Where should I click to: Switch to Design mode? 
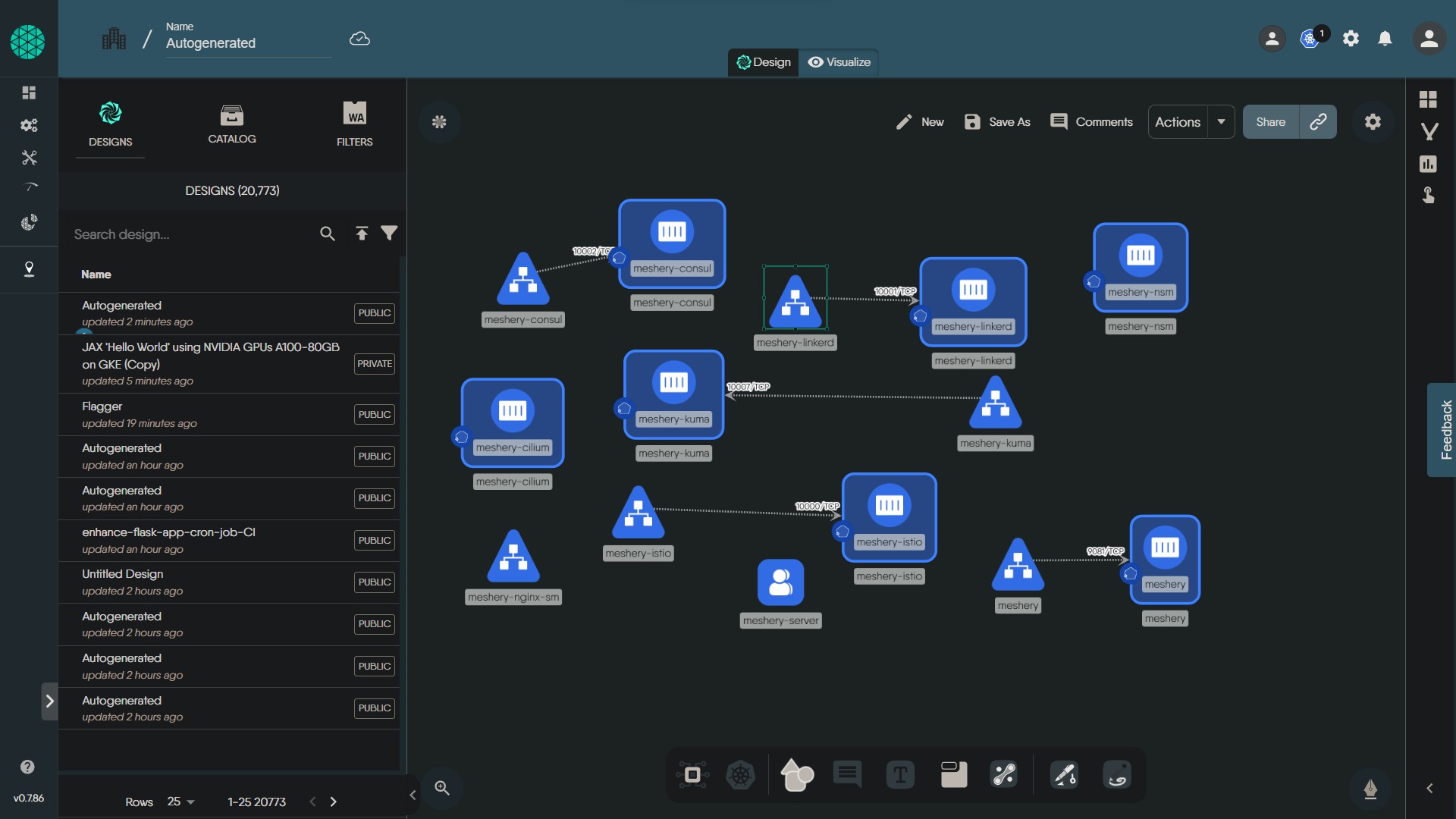click(764, 62)
